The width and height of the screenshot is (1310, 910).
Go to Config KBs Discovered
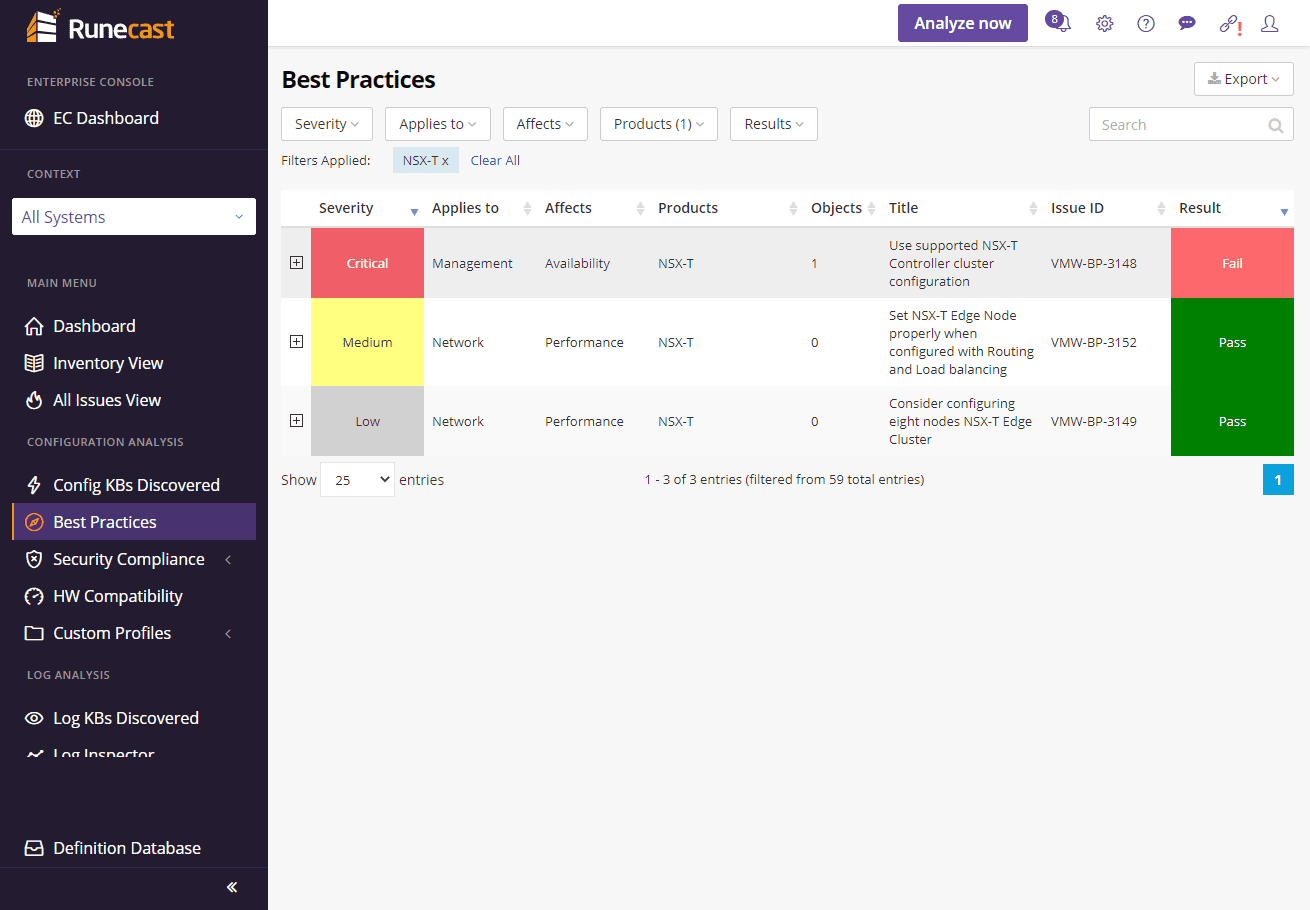(136, 485)
